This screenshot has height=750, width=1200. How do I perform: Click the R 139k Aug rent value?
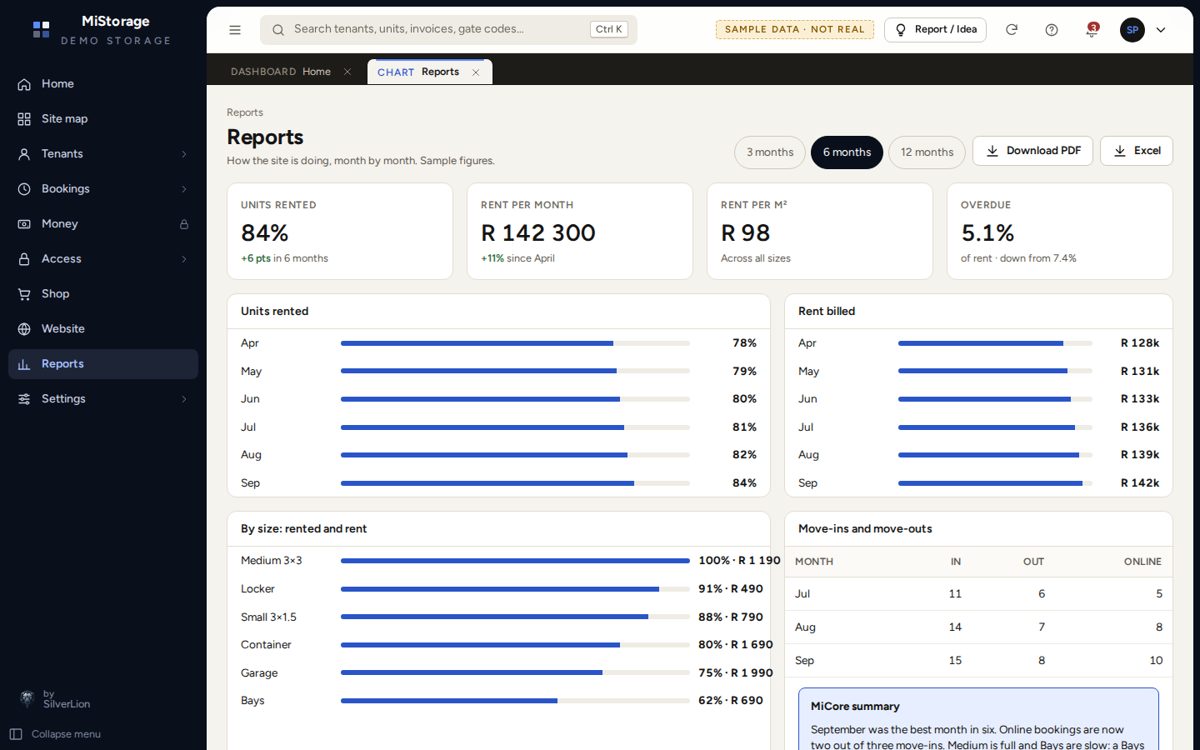1140,455
